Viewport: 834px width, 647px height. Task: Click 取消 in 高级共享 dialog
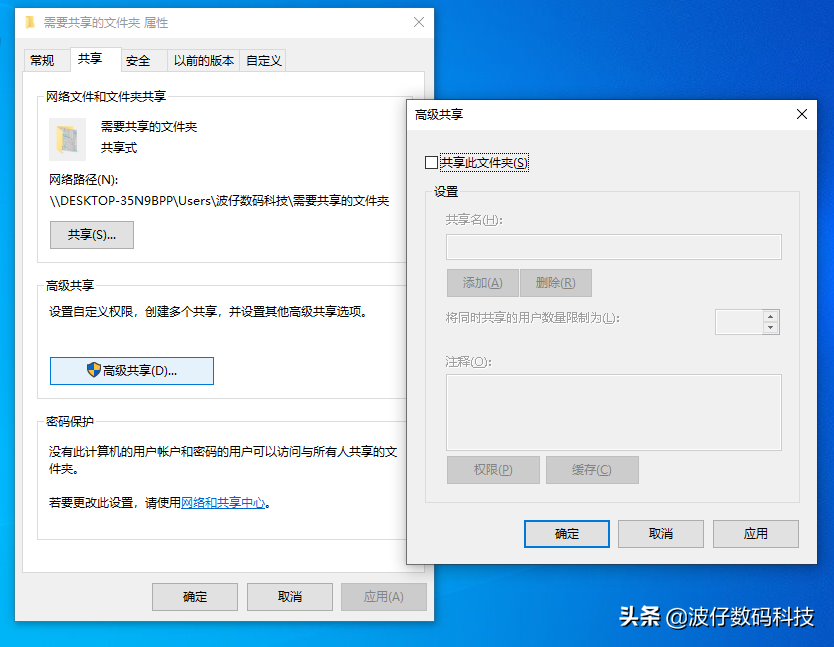pyautogui.click(x=661, y=534)
